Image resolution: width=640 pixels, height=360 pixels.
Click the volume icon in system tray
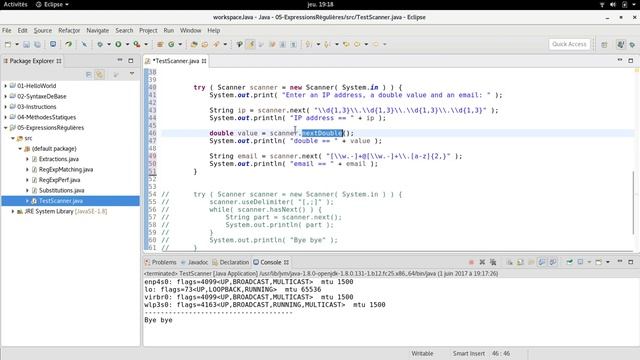(x=613, y=4)
